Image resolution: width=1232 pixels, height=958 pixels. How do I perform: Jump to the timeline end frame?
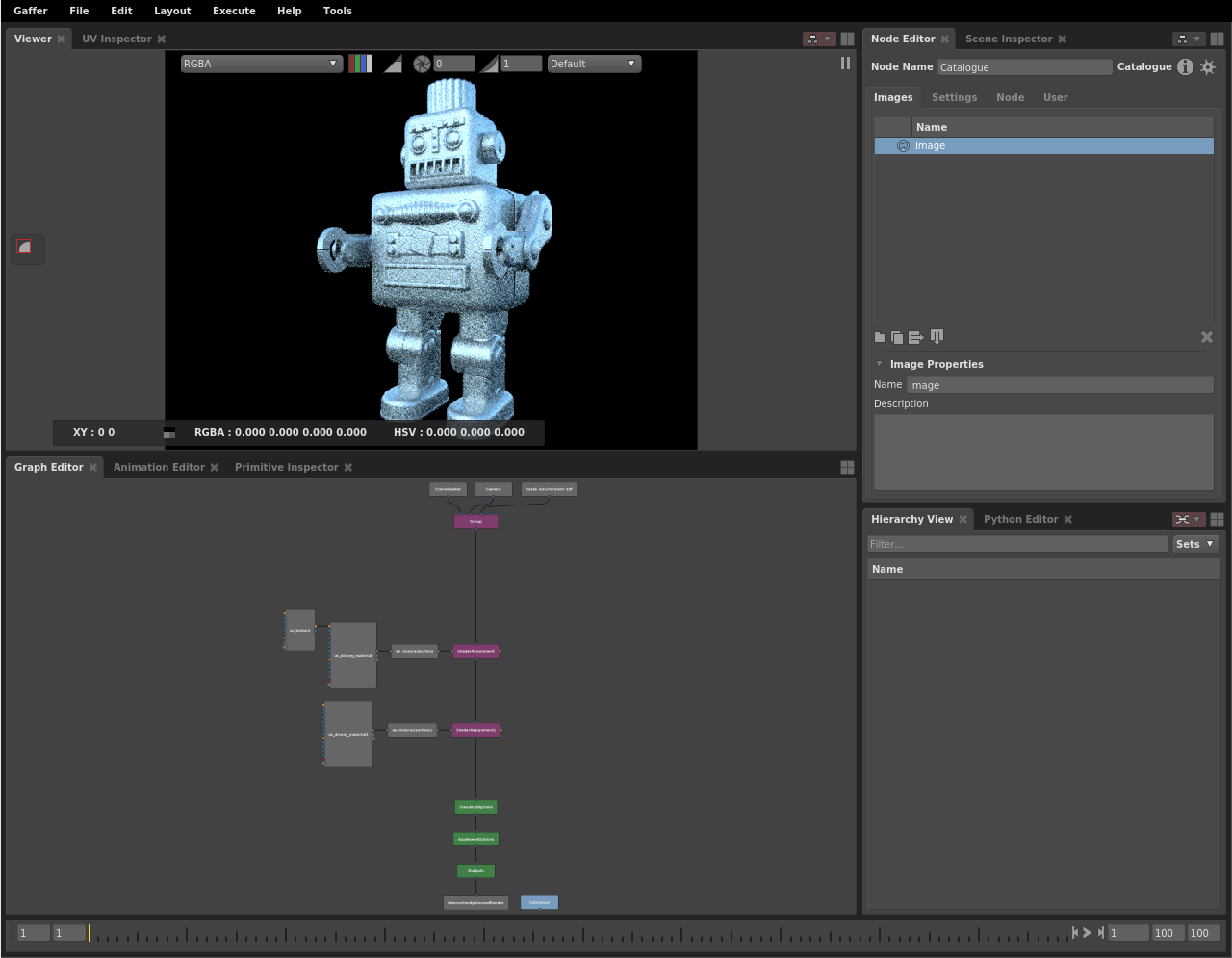point(1100,932)
